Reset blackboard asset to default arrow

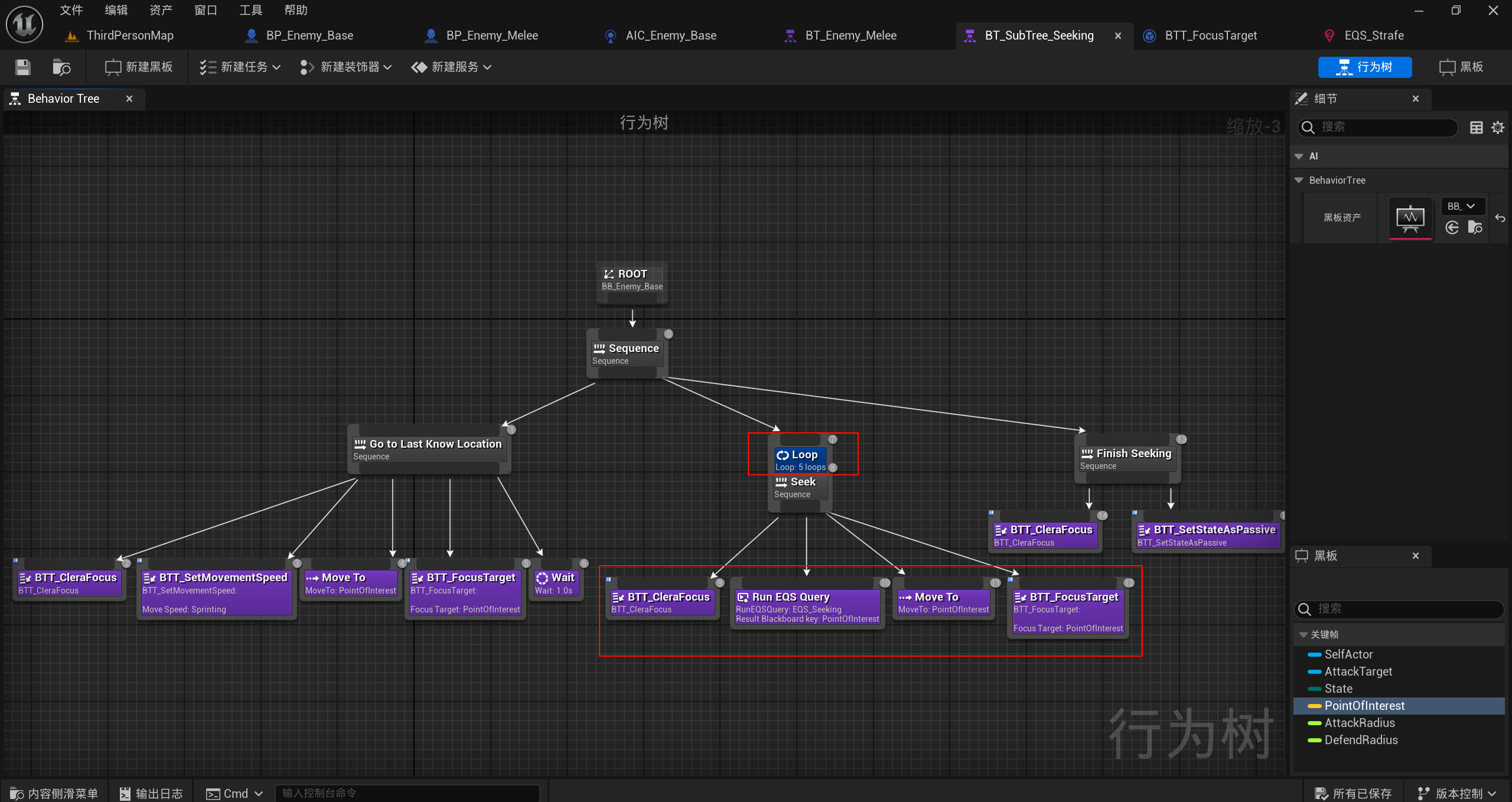[x=1500, y=218]
